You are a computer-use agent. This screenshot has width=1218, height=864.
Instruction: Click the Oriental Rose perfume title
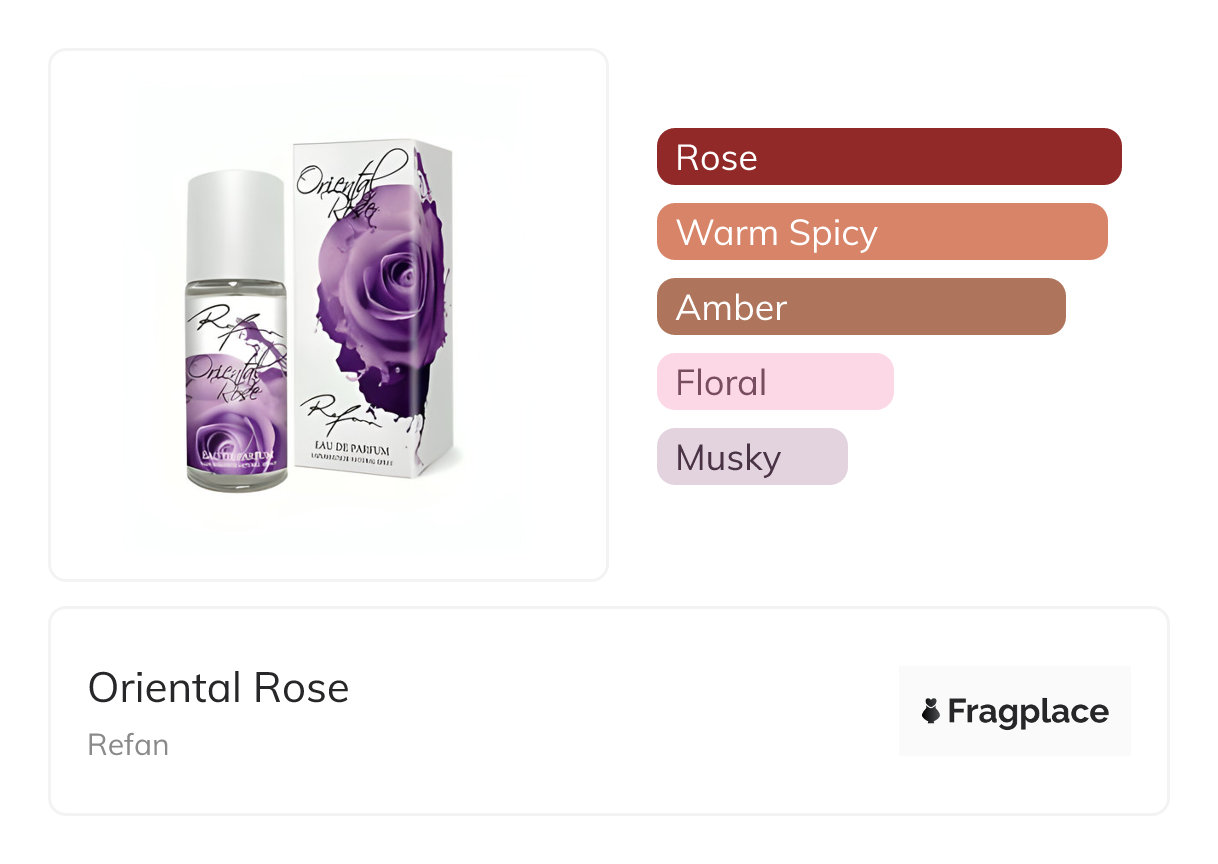[x=218, y=688]
